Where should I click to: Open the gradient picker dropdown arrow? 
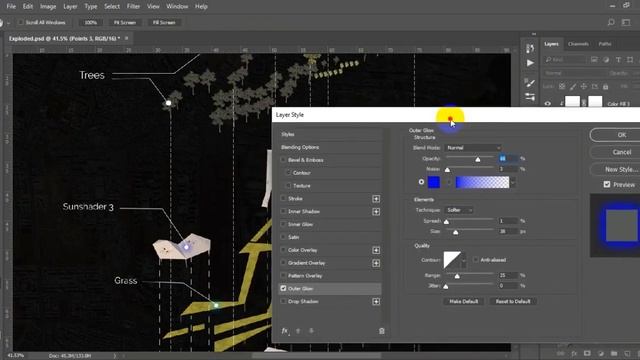click(513, 182)
